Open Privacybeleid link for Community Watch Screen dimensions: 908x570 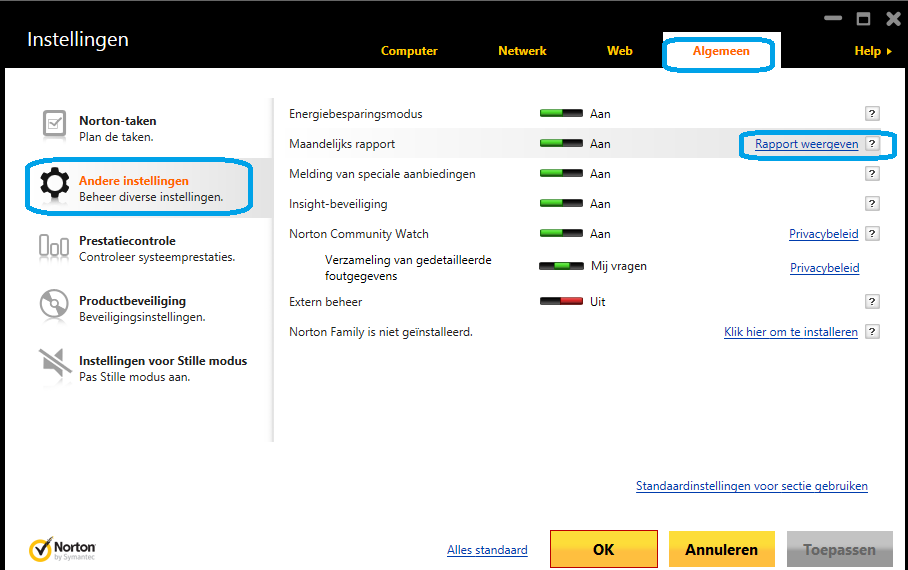click(x=823, y=233)
